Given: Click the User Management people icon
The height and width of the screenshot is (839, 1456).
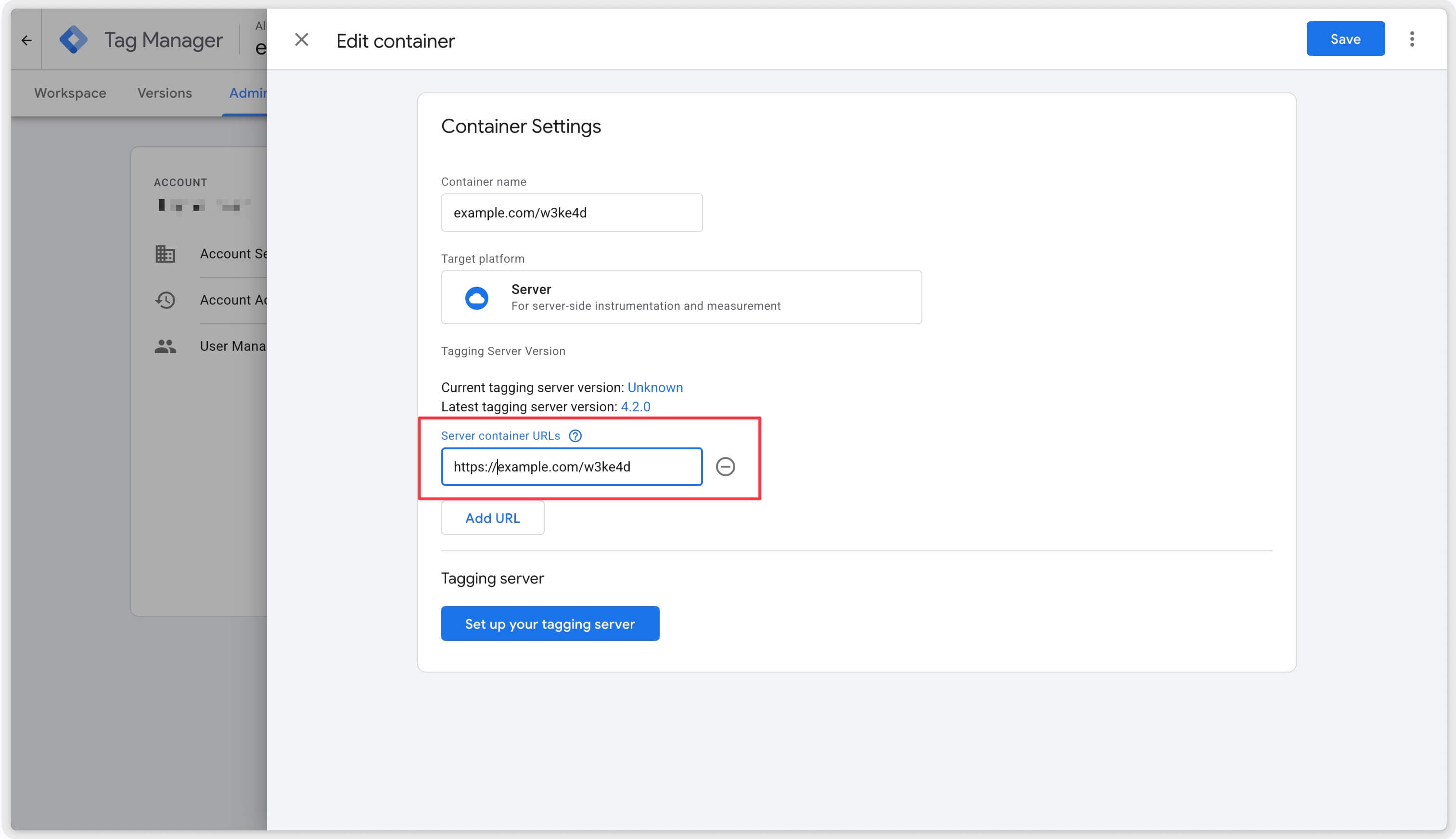Looking at the screenshot, I should (166, 346).
